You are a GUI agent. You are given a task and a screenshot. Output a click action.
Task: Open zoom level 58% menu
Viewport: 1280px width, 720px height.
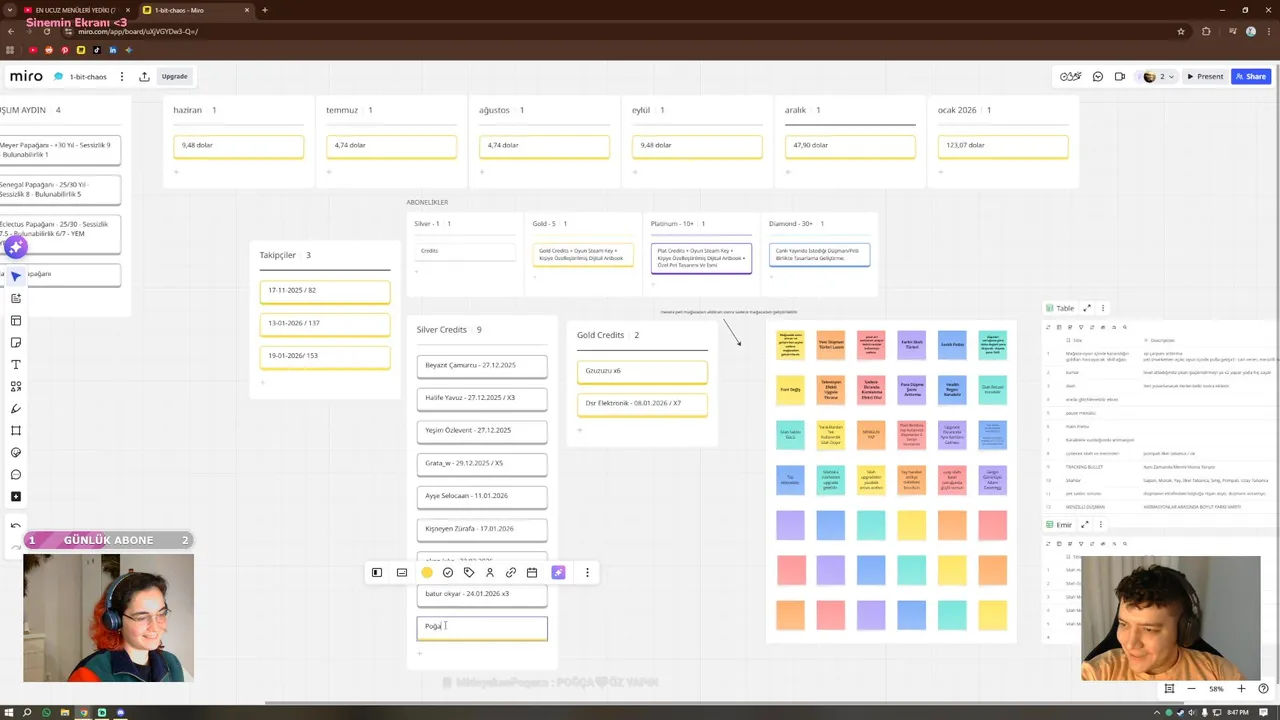1216,689
